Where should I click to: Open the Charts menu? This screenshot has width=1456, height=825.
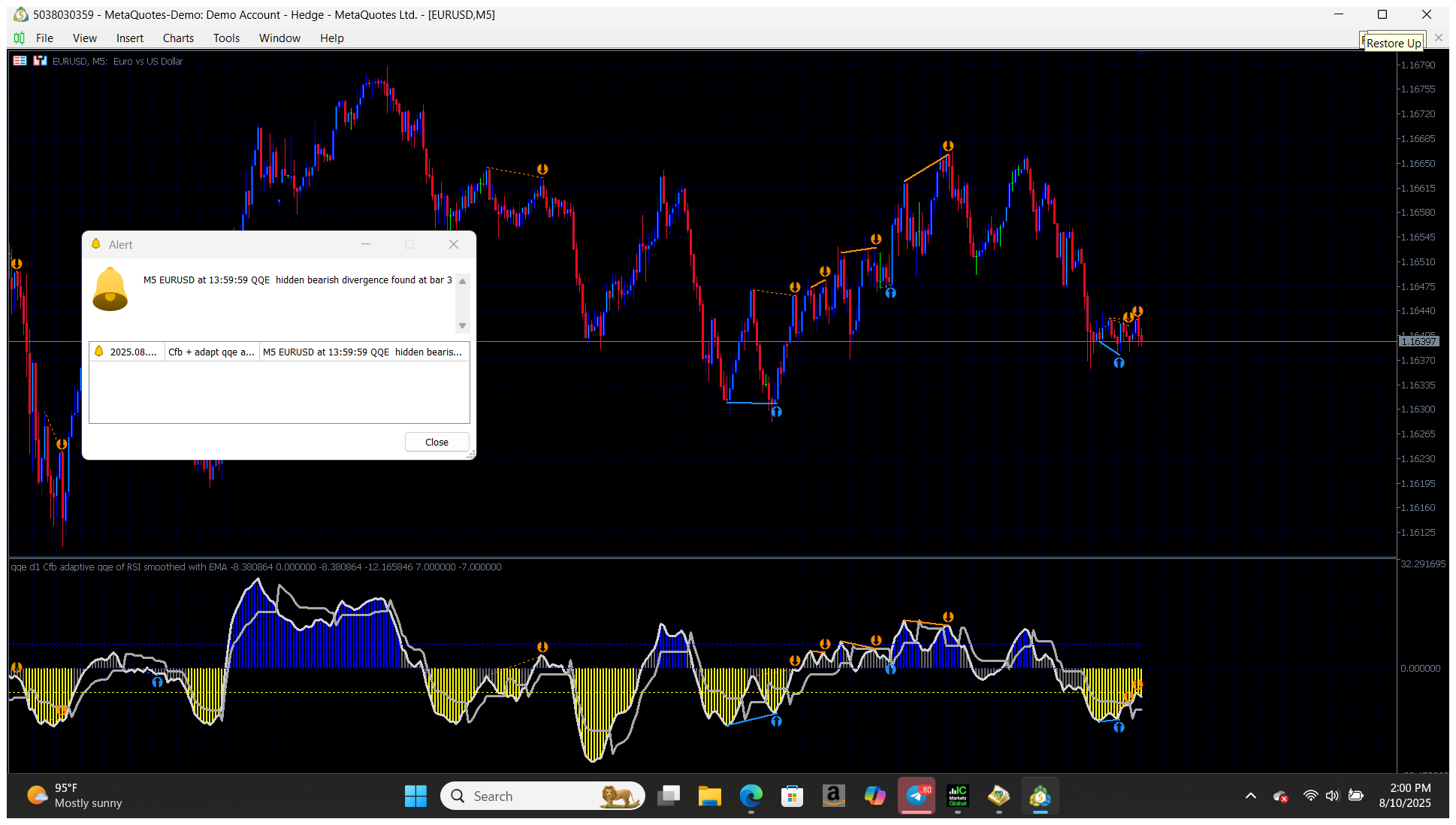(x=178, y=38)
